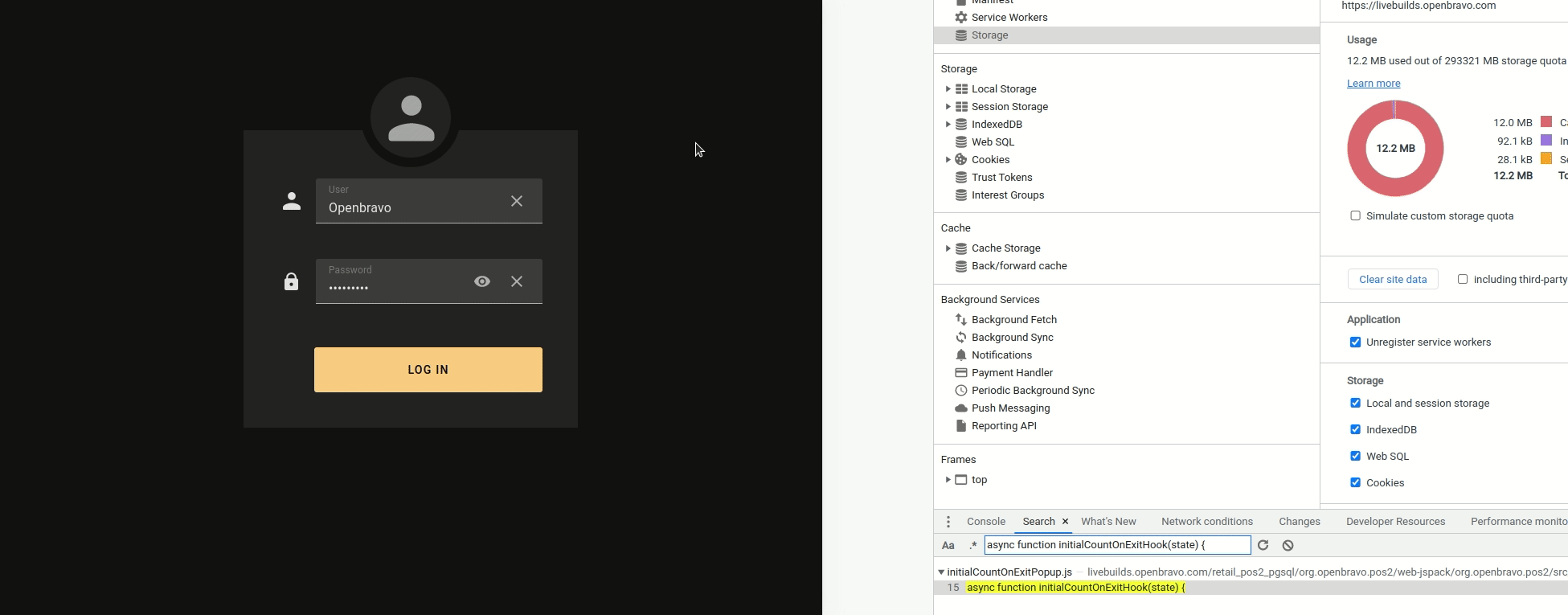This screenshot has width=1568, height=615.
Task: Clear the User field with X icon
Action: point(517,201)
